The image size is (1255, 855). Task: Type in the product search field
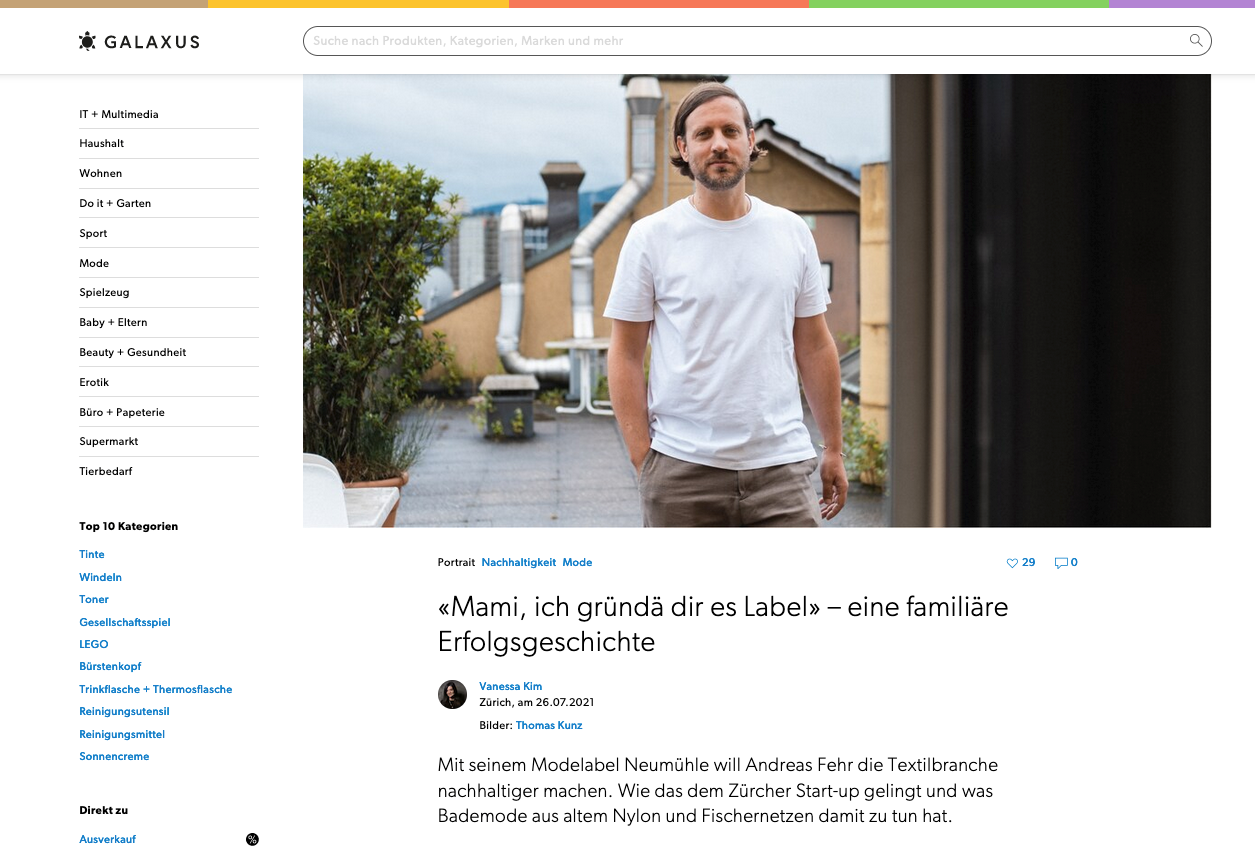coord(740,41)
